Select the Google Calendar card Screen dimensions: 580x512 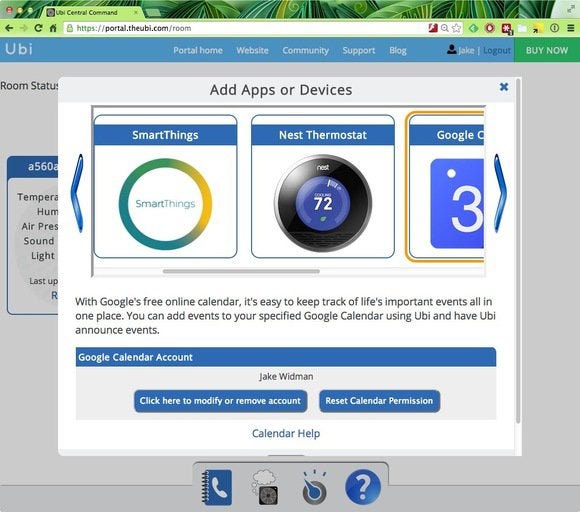click(445, 186)
